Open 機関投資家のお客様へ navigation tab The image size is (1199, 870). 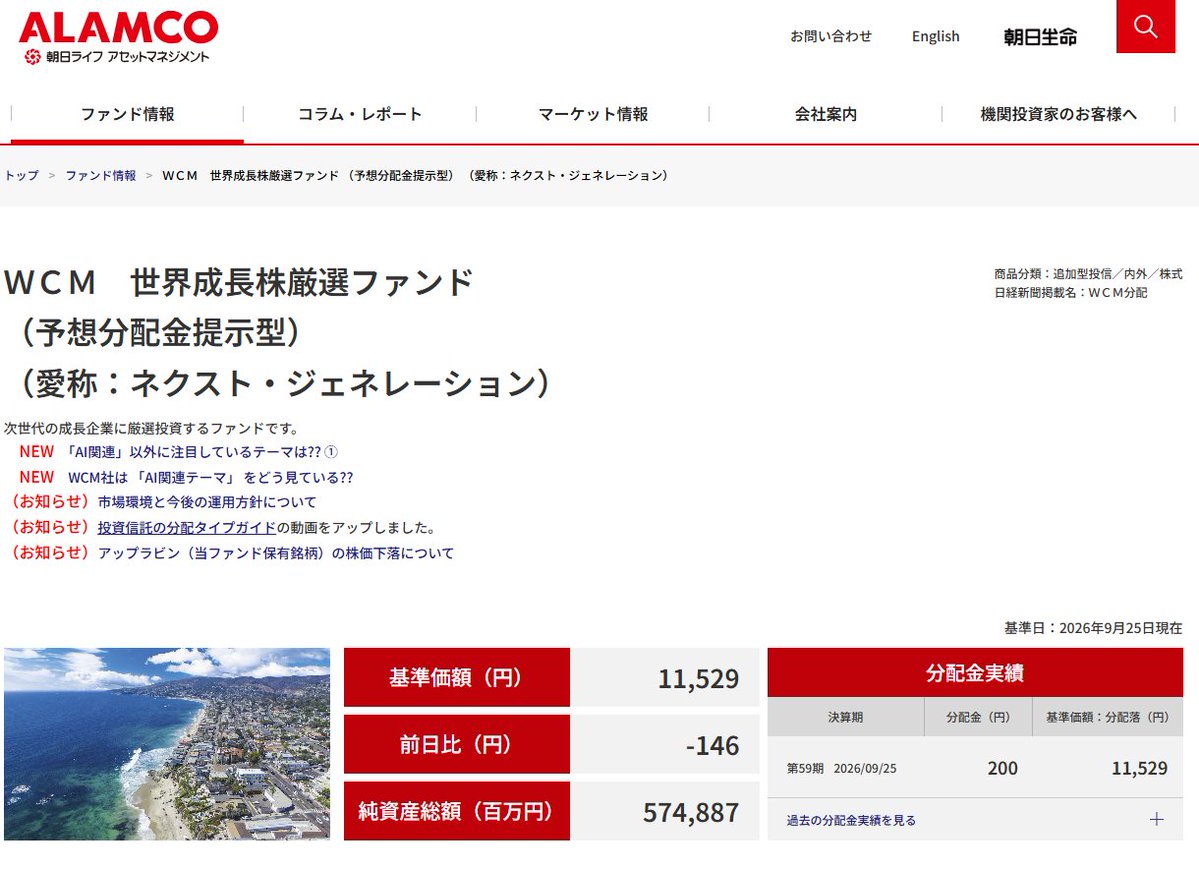pyautogui.click(x=1058, y=115)
